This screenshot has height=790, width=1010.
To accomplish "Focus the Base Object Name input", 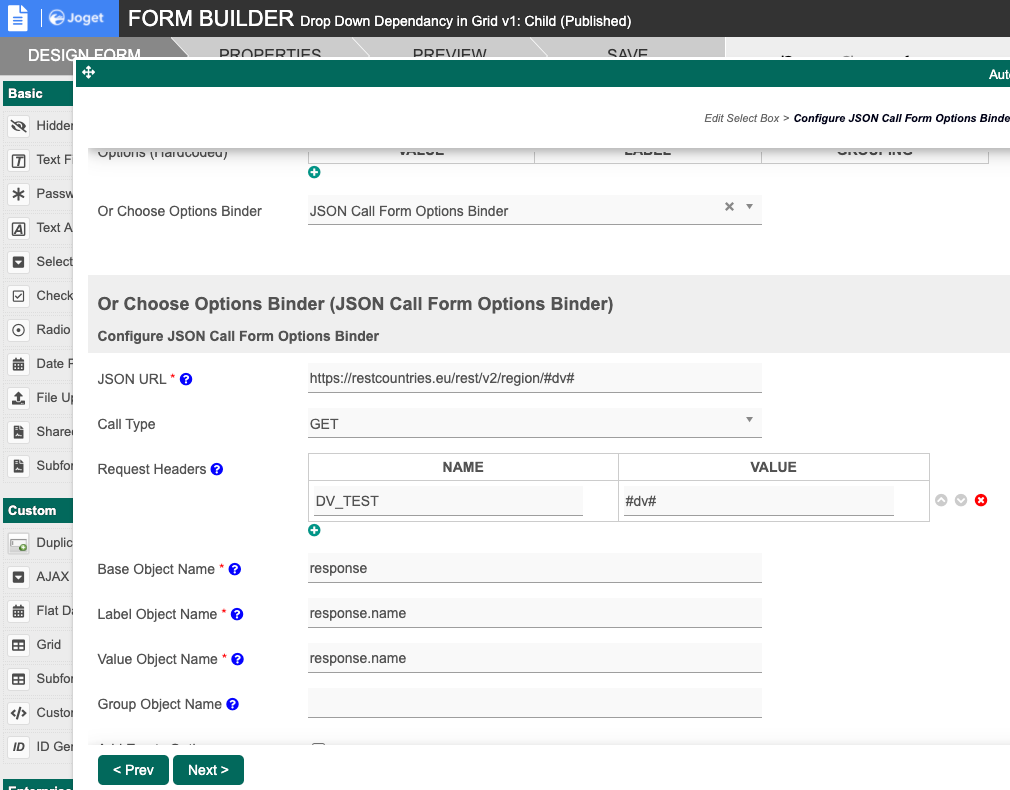I will pyautogui.click(x=535, y=569).
